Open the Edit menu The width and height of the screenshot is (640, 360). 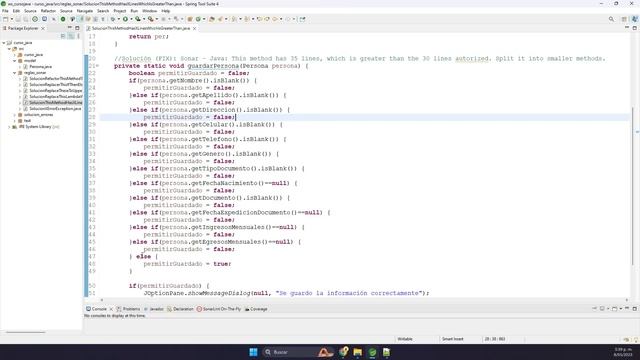click(x=16, y=11)
